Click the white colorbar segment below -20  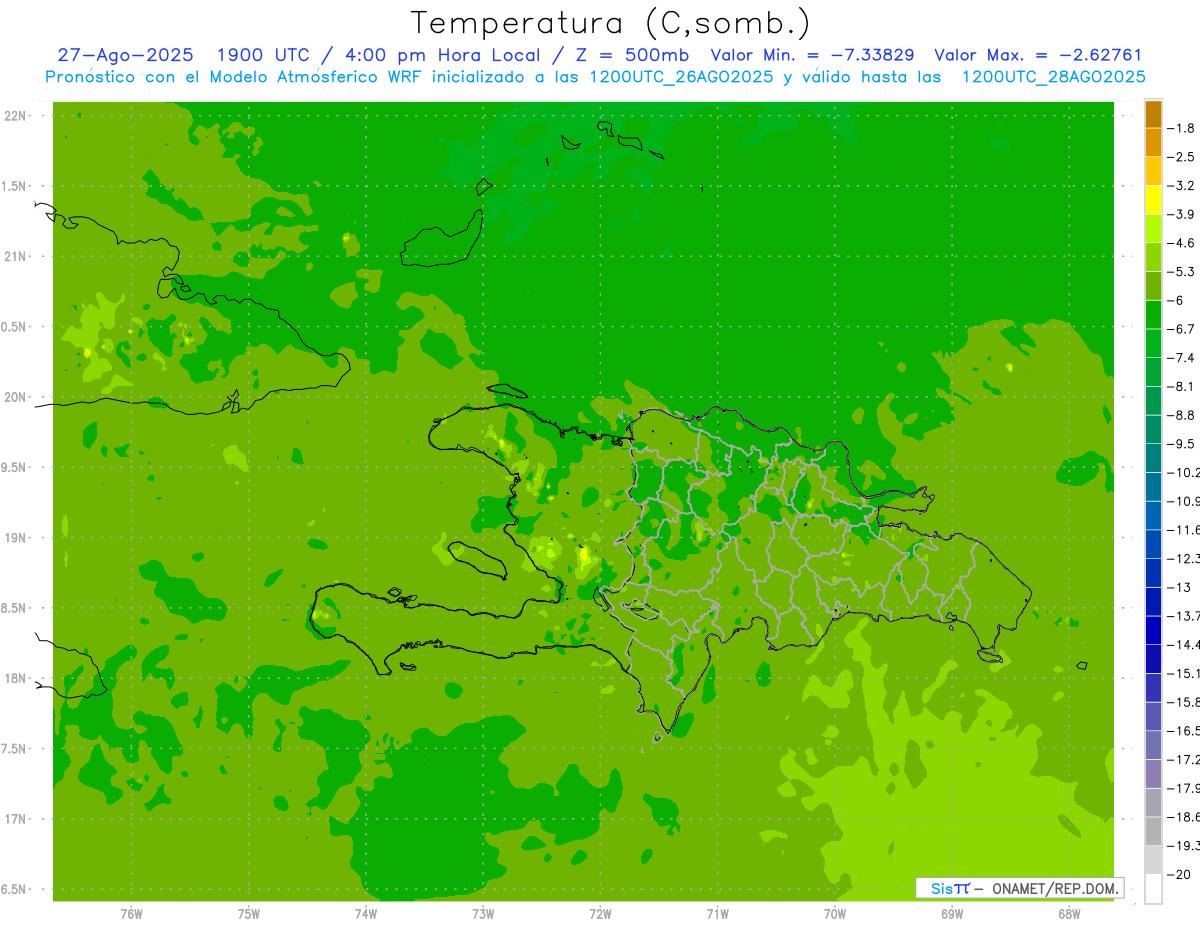point(1153,888)
